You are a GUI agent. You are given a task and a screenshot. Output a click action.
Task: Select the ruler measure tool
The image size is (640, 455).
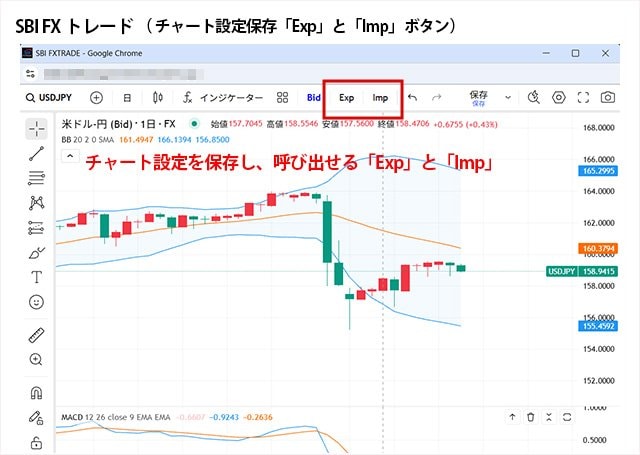[36, 335]
